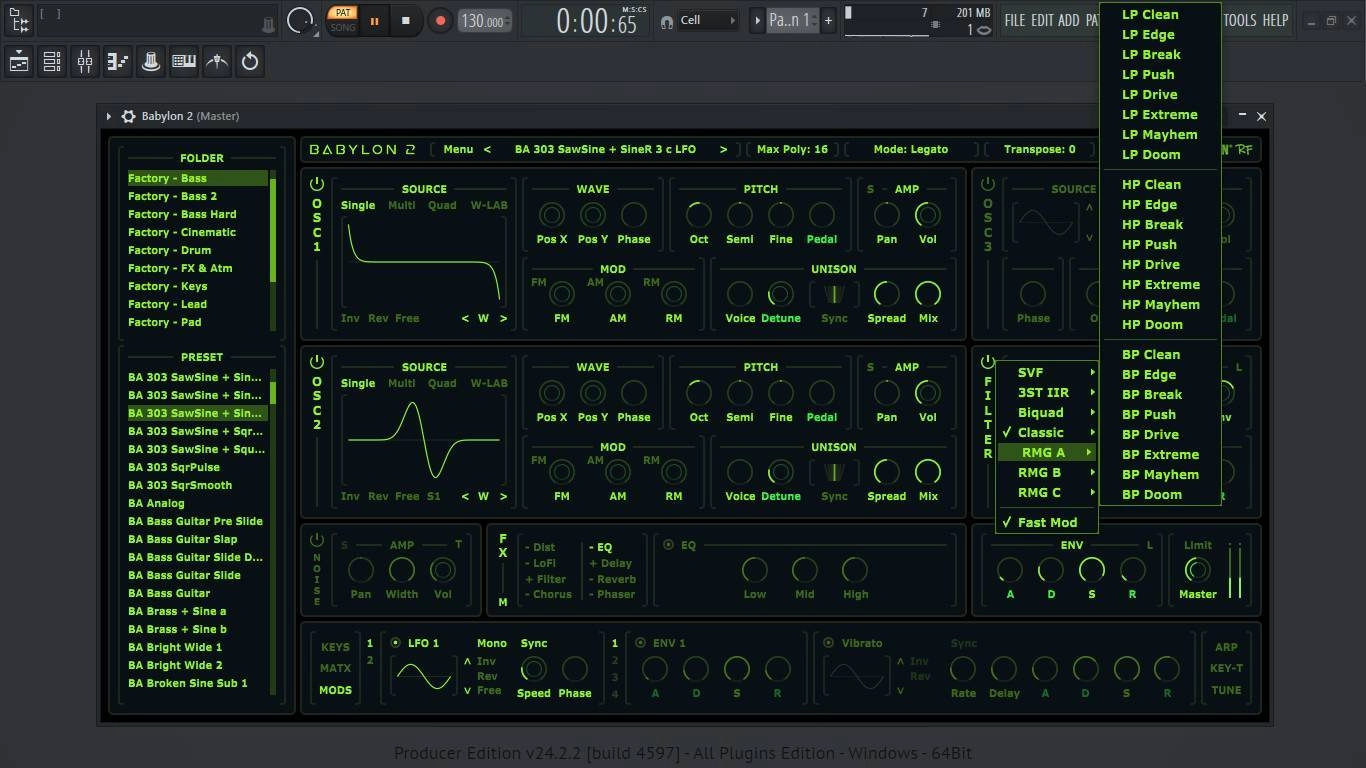Stop playback in the transport
Image resolution: width=1366 pixels, height=768 pixels.
point(405,20)
